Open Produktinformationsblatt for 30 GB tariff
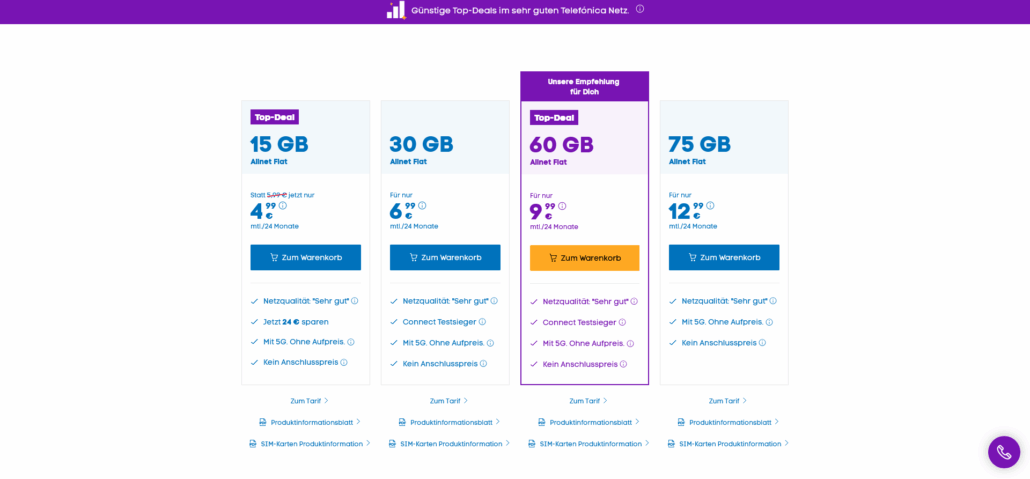Image resolution: width=1030 pixels, height=479 pixels. [449, 422]
